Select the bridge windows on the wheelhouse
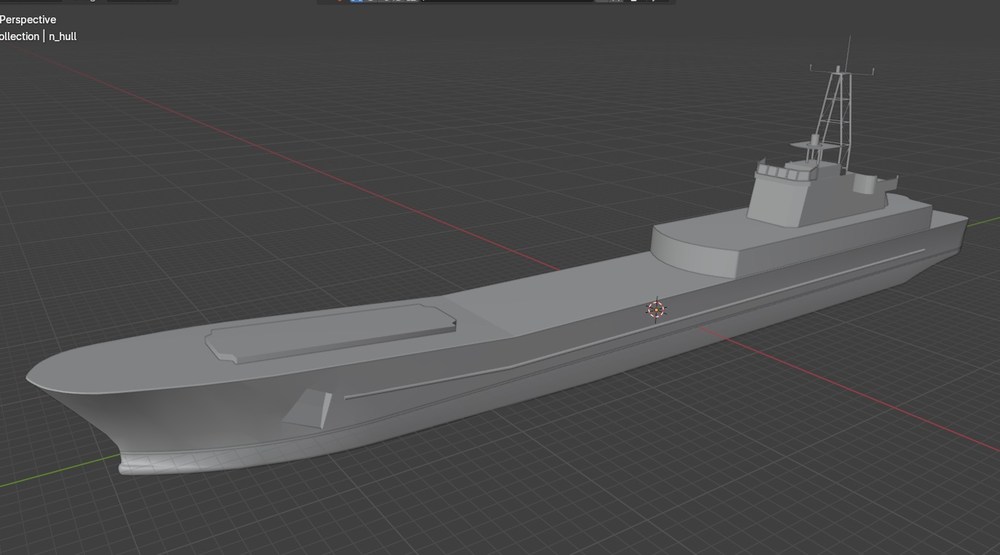 786,172
